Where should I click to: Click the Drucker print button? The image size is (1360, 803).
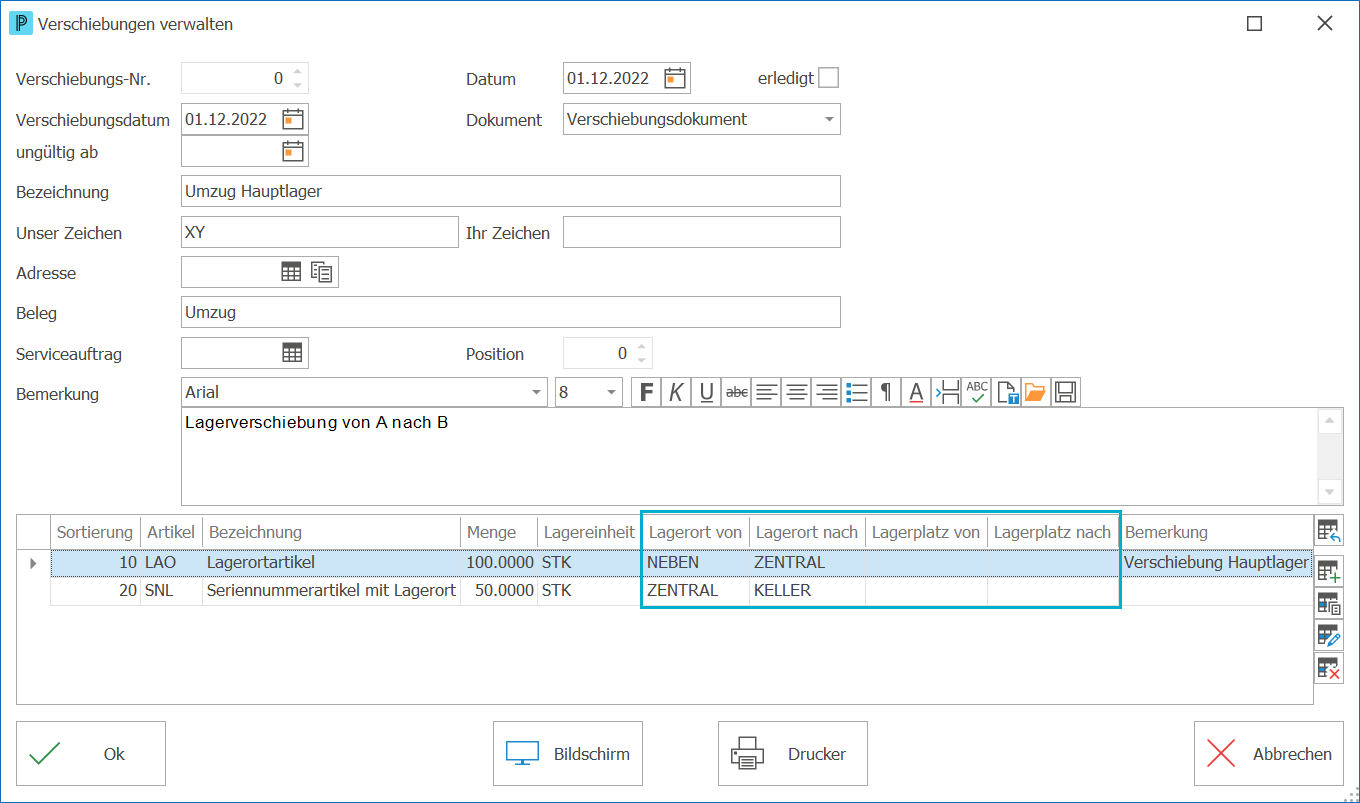pos(793,754)
